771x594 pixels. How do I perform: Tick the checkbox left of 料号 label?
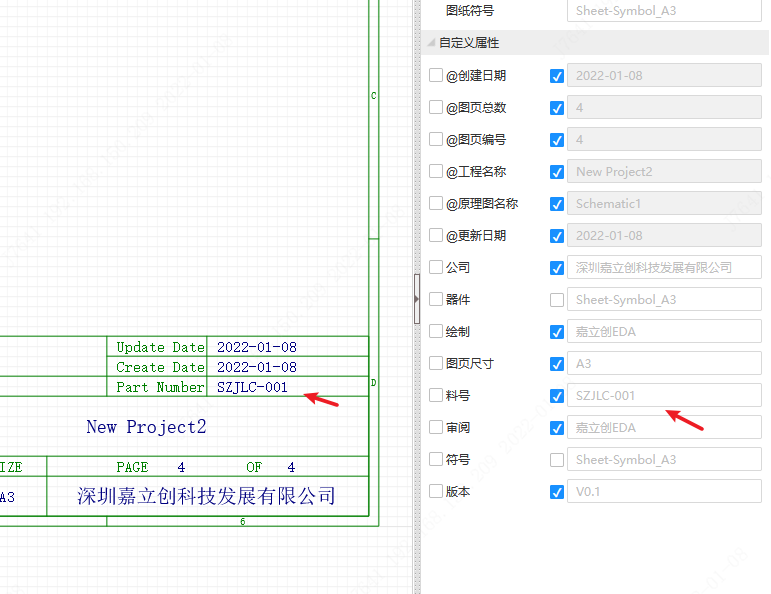436,396
